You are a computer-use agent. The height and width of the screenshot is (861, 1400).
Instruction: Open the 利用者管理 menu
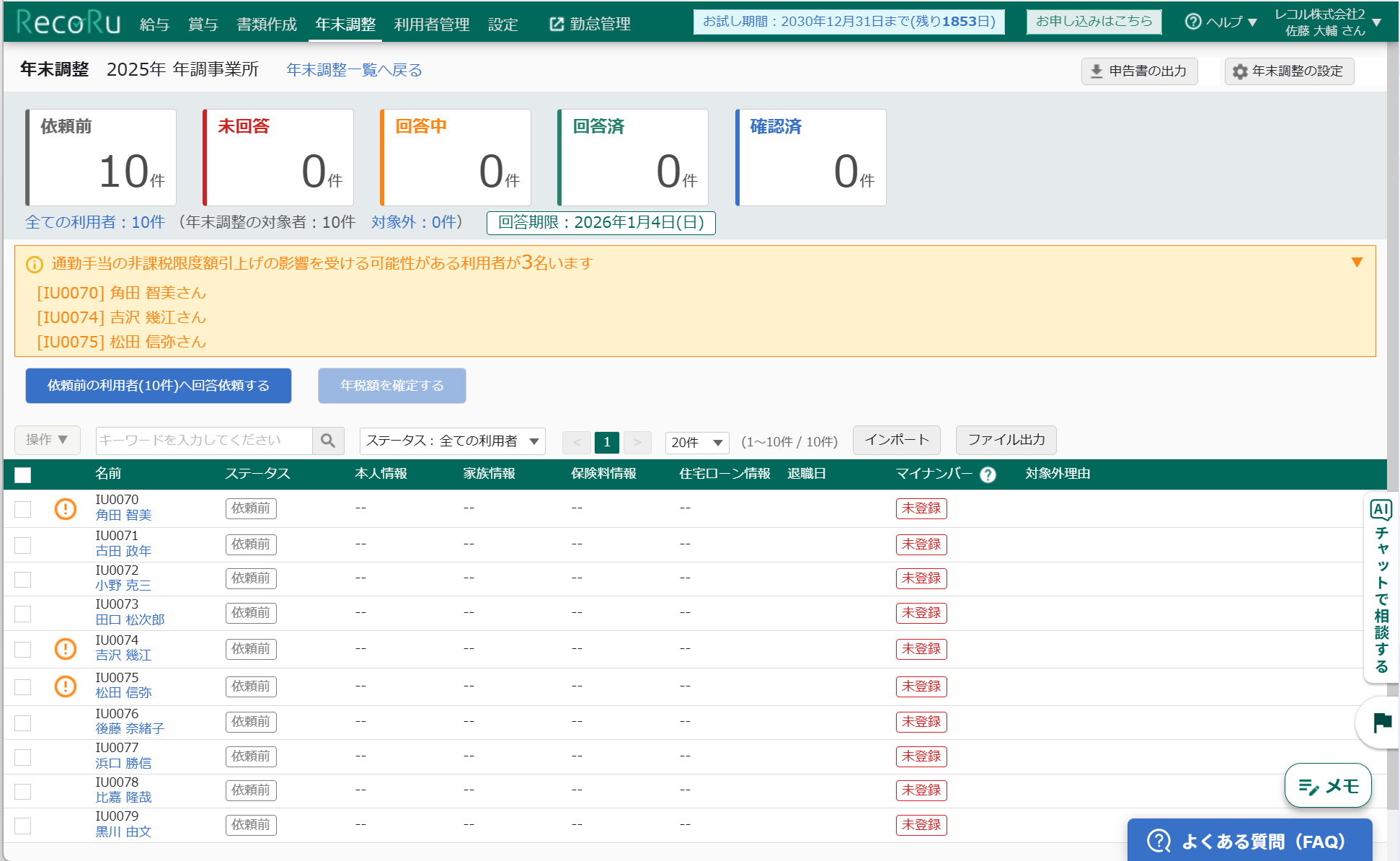(x=431, y=24)
